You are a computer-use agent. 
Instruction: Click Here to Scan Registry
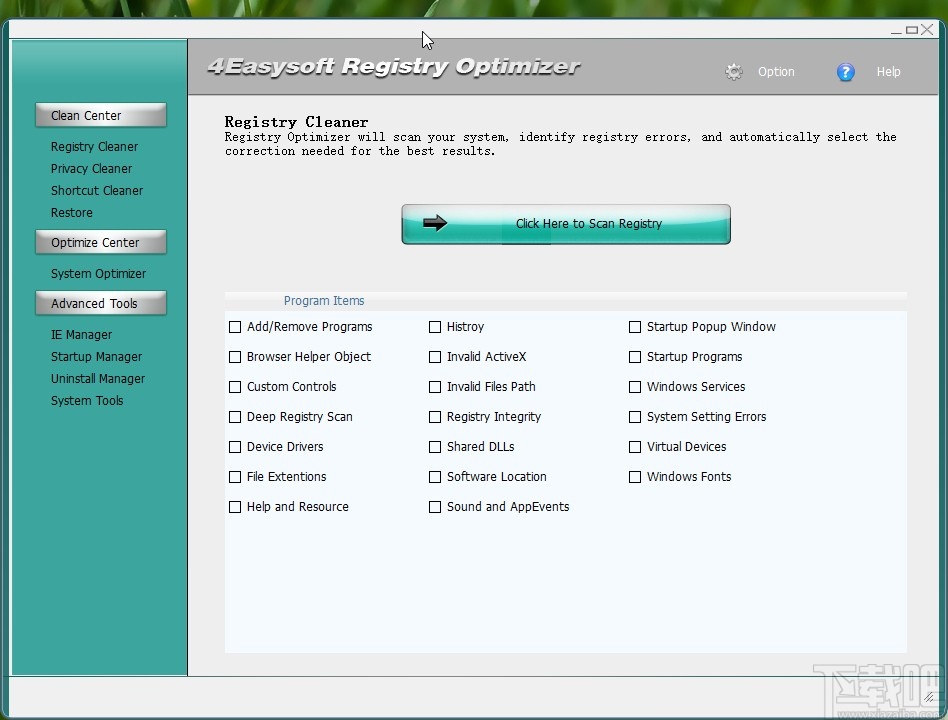(x=566, y=224)
